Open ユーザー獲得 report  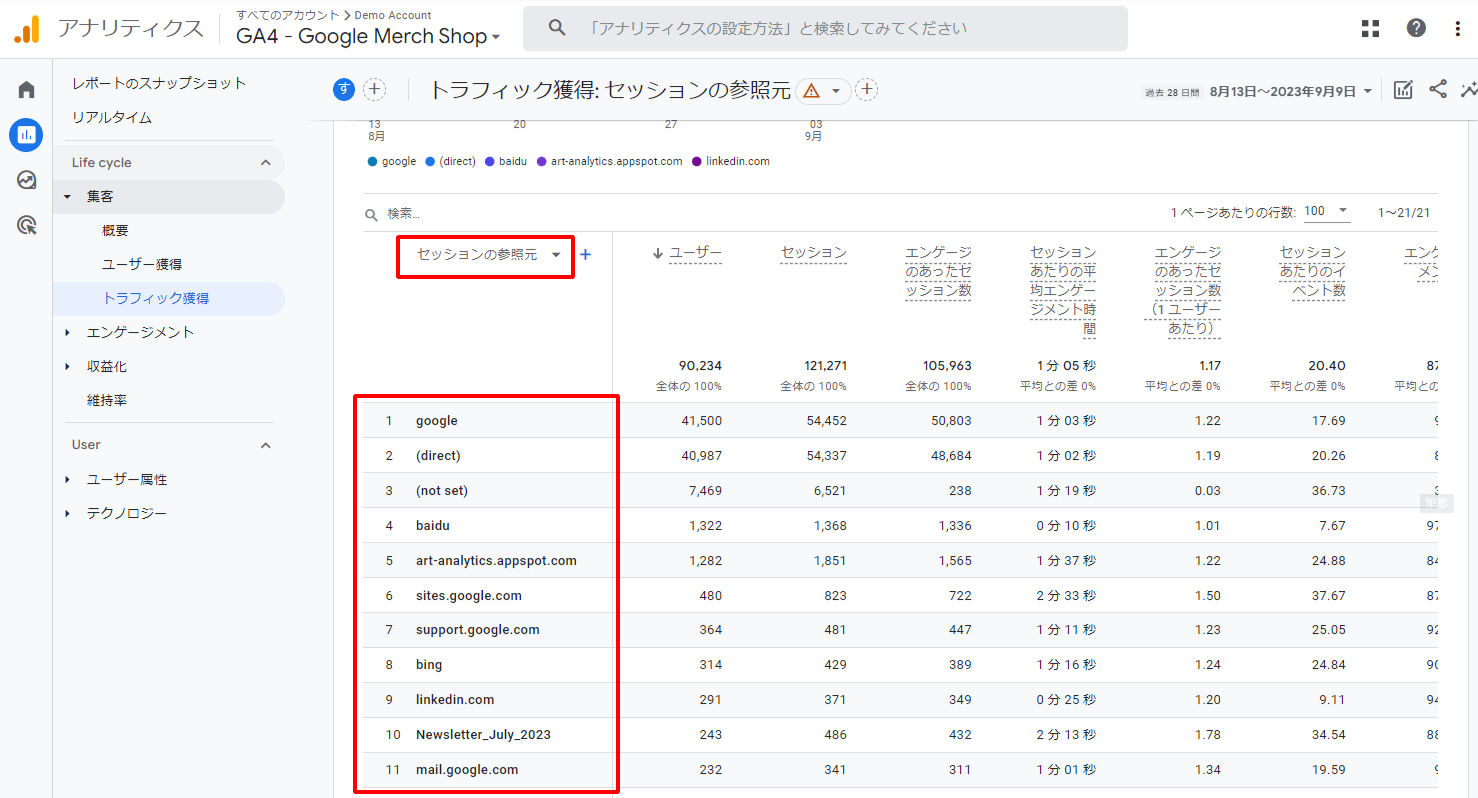[142, 265]
